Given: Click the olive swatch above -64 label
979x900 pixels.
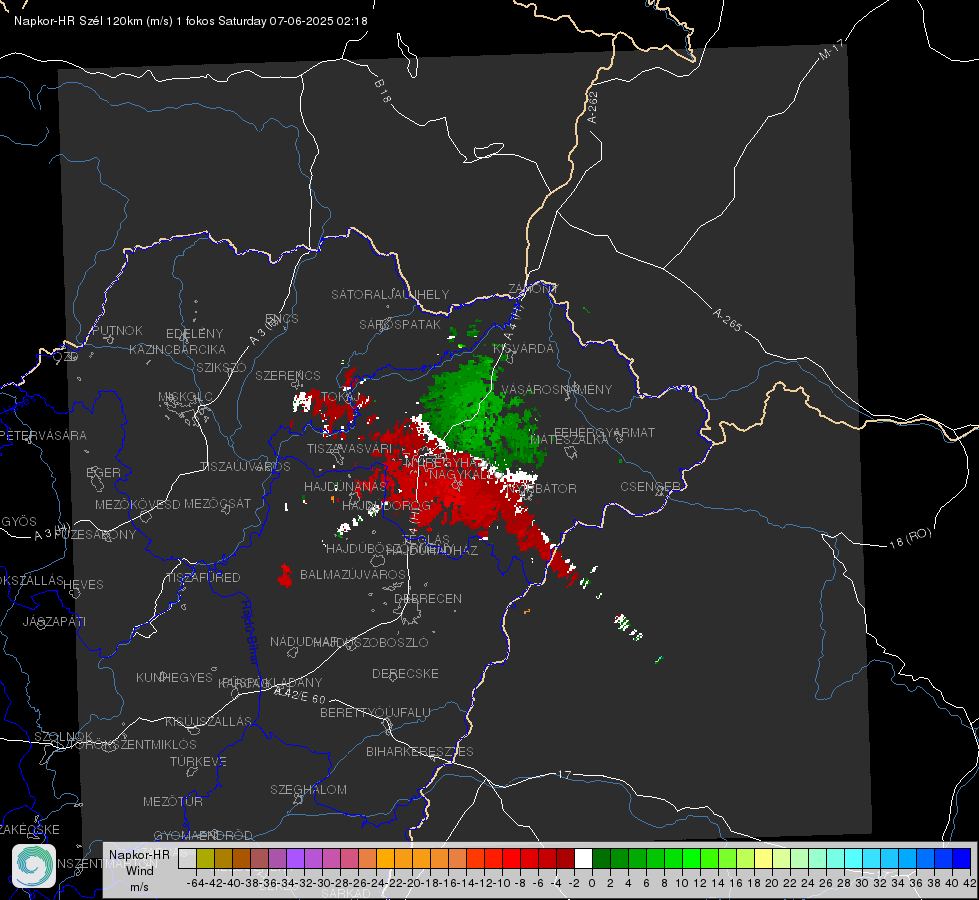Looking at the screenshot, I should pyautogui.click(x=205, y=859).
